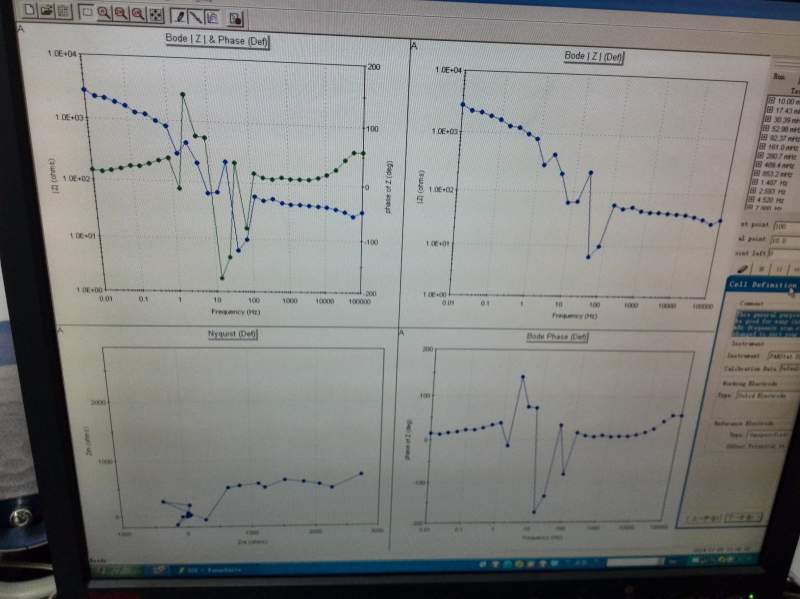Open the Calibration Data field

pyautogui.click(x=789, y=368)
